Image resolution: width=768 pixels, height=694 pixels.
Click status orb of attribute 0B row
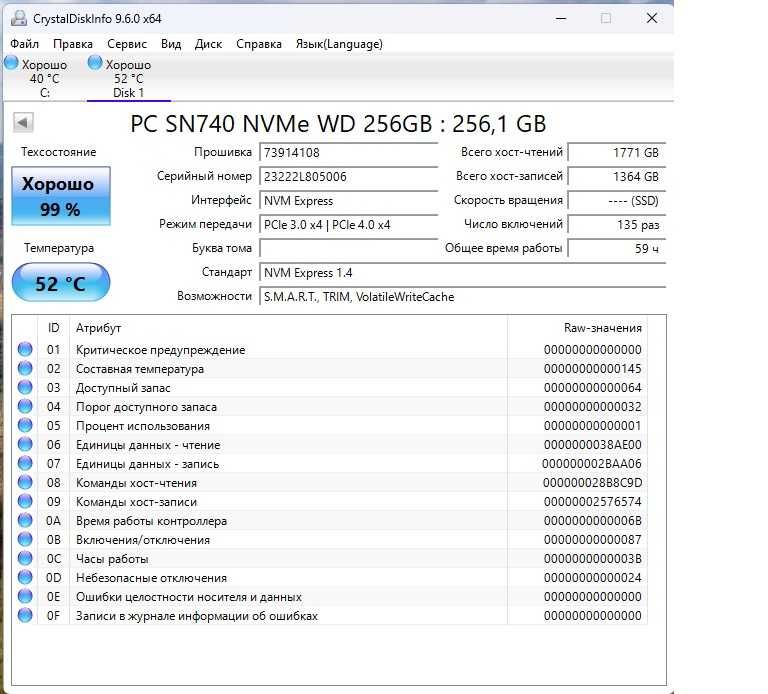[25, 539]
